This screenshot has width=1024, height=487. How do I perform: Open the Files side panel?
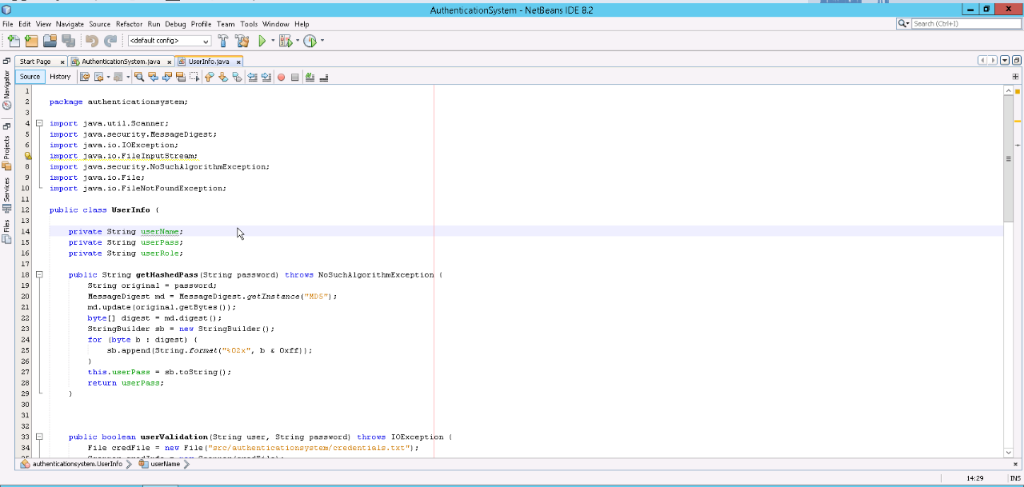click(7, 232)
